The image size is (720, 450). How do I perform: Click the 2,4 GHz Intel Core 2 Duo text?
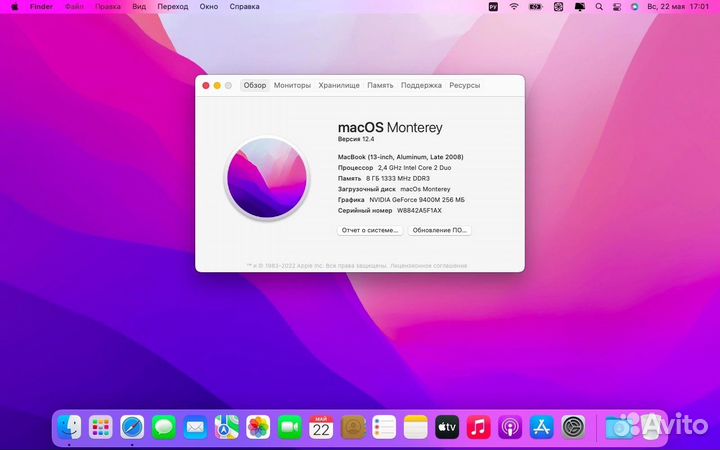click(x=415, y=168)
